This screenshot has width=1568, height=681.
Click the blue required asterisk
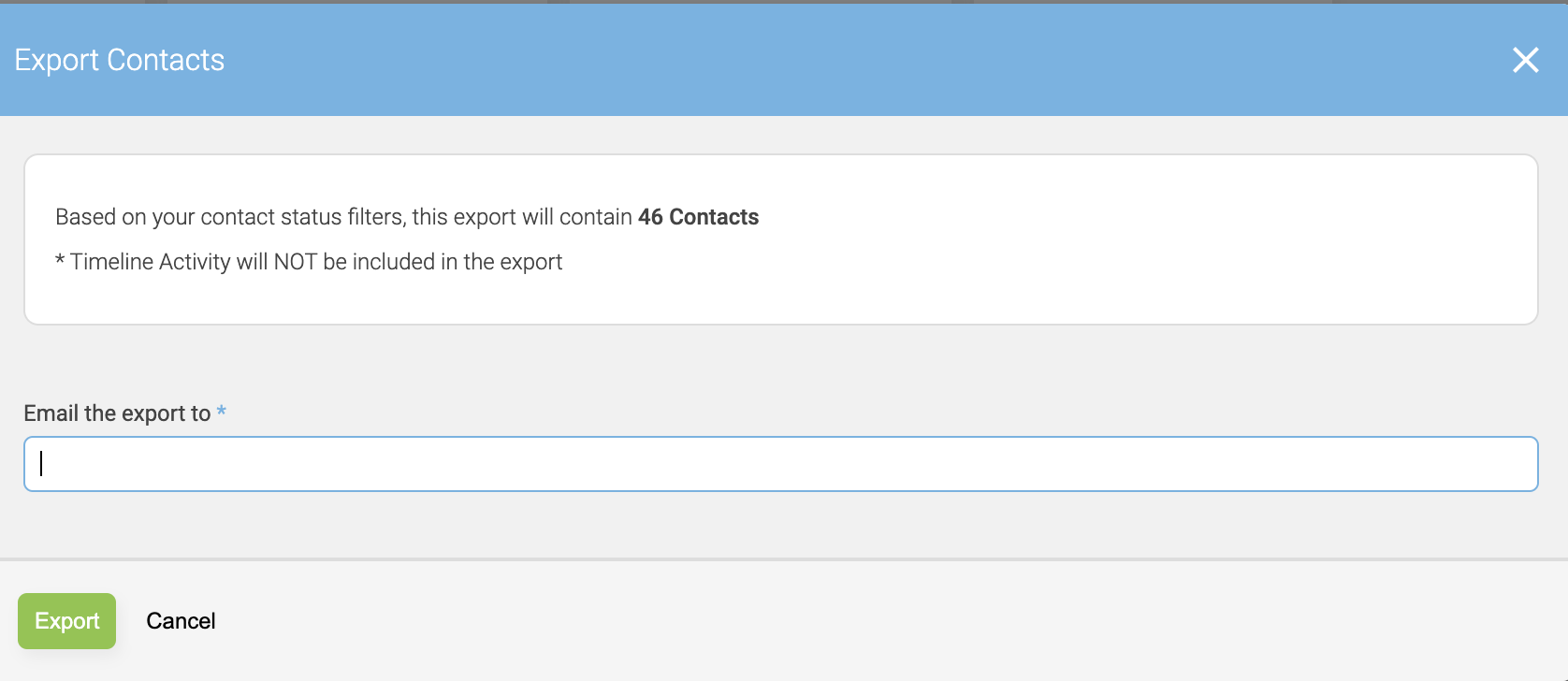tap(222, 412)
